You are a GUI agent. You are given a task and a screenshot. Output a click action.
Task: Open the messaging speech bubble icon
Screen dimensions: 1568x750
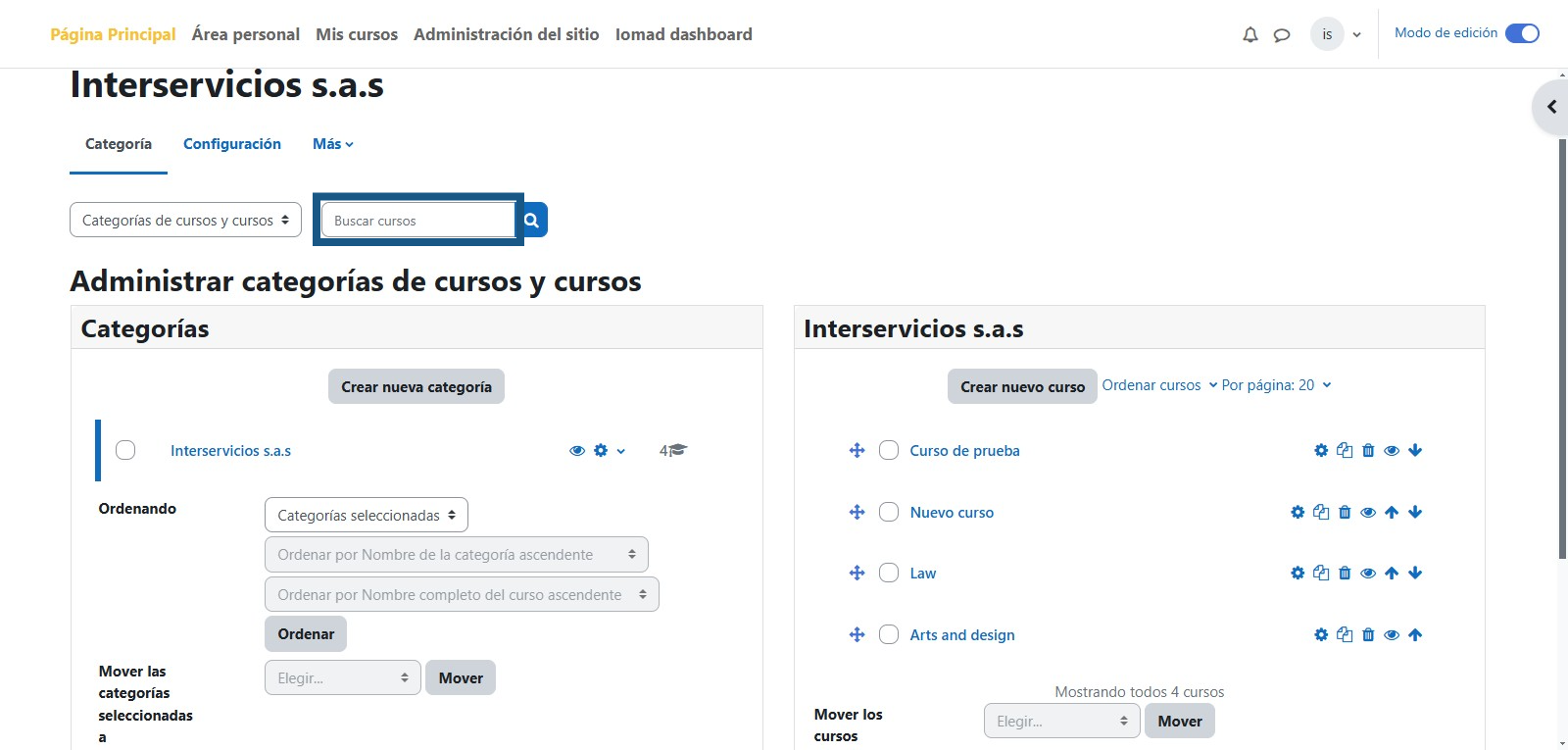point(1281,35)
